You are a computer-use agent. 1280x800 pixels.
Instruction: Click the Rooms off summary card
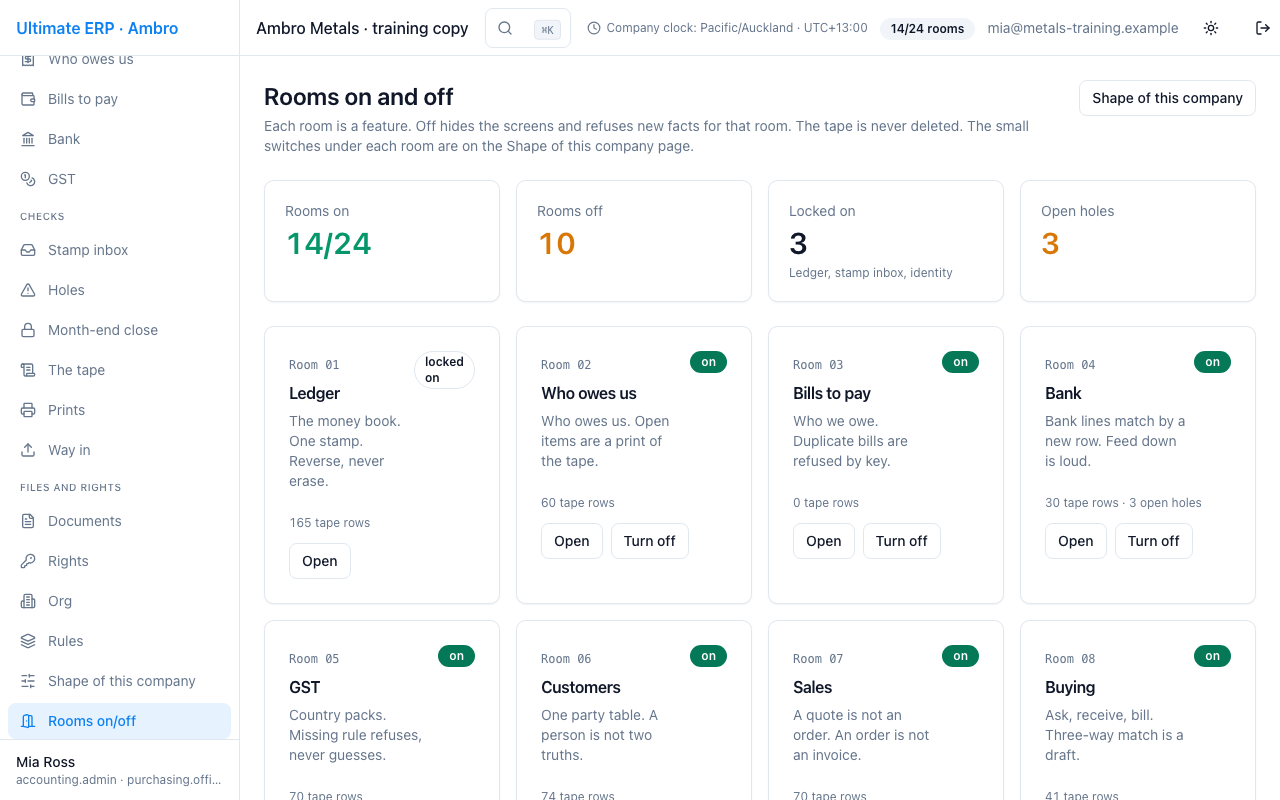coord(634,241)
